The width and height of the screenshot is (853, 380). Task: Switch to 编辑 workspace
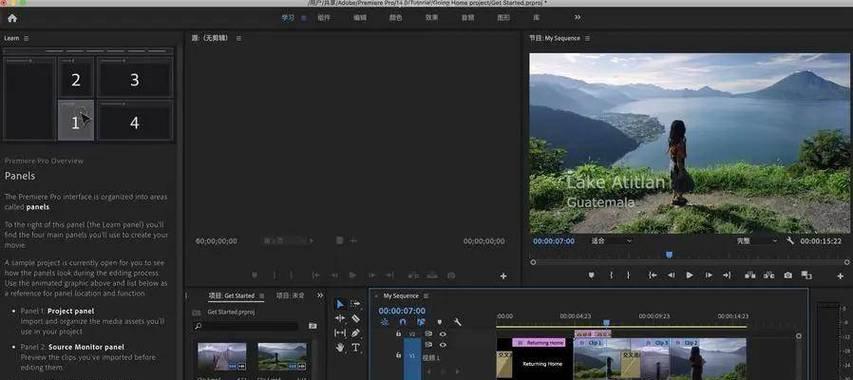point(360,17)
